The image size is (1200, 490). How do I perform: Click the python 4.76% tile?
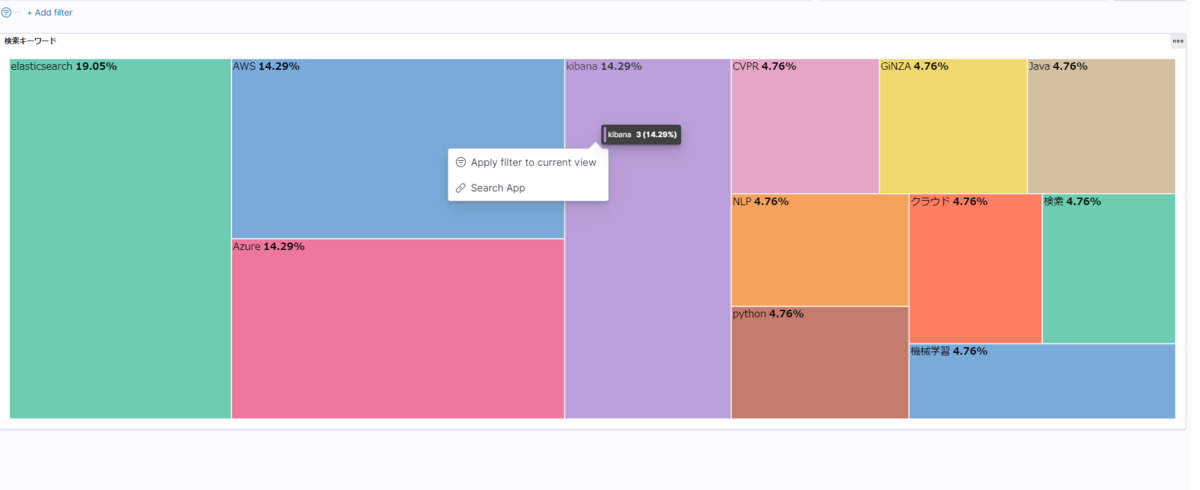820,362
